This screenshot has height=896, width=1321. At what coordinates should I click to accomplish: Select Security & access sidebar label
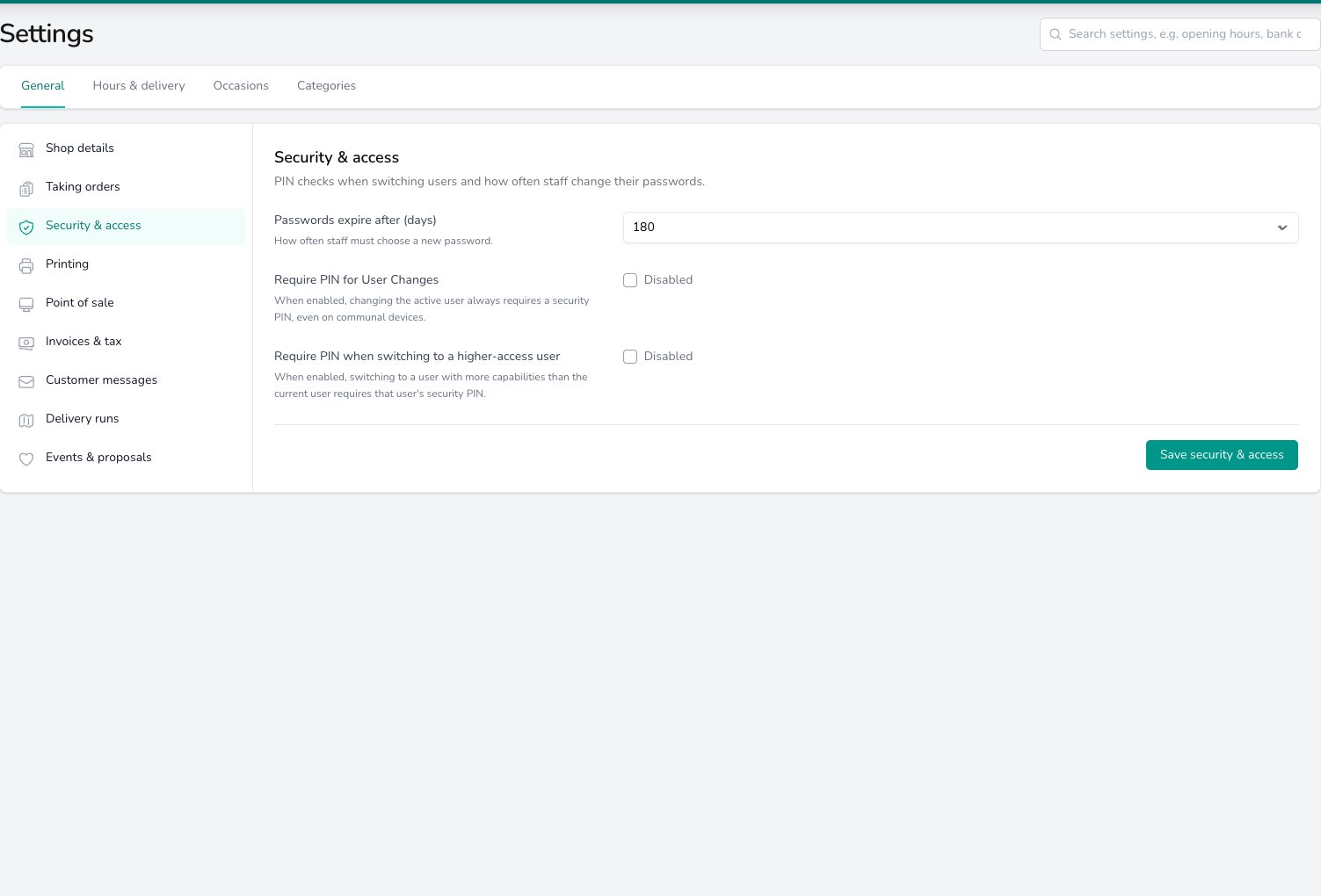93,226
